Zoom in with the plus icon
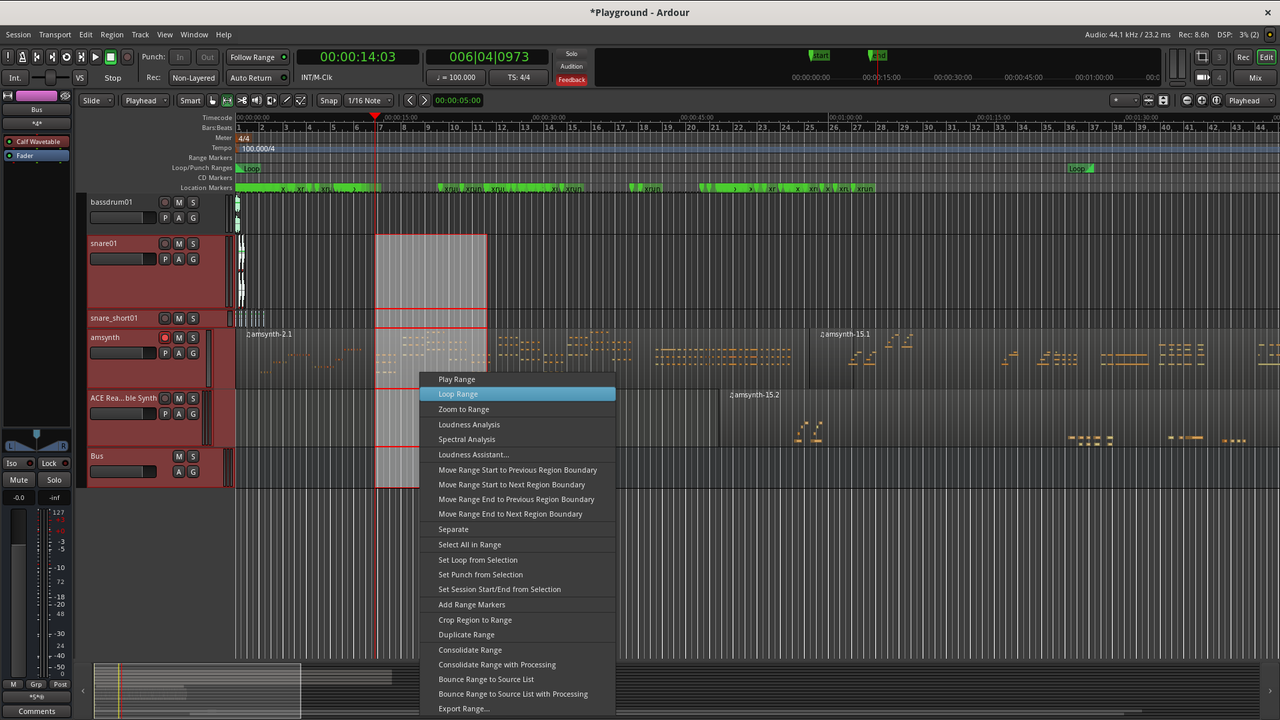 (x=1202, y=100)
